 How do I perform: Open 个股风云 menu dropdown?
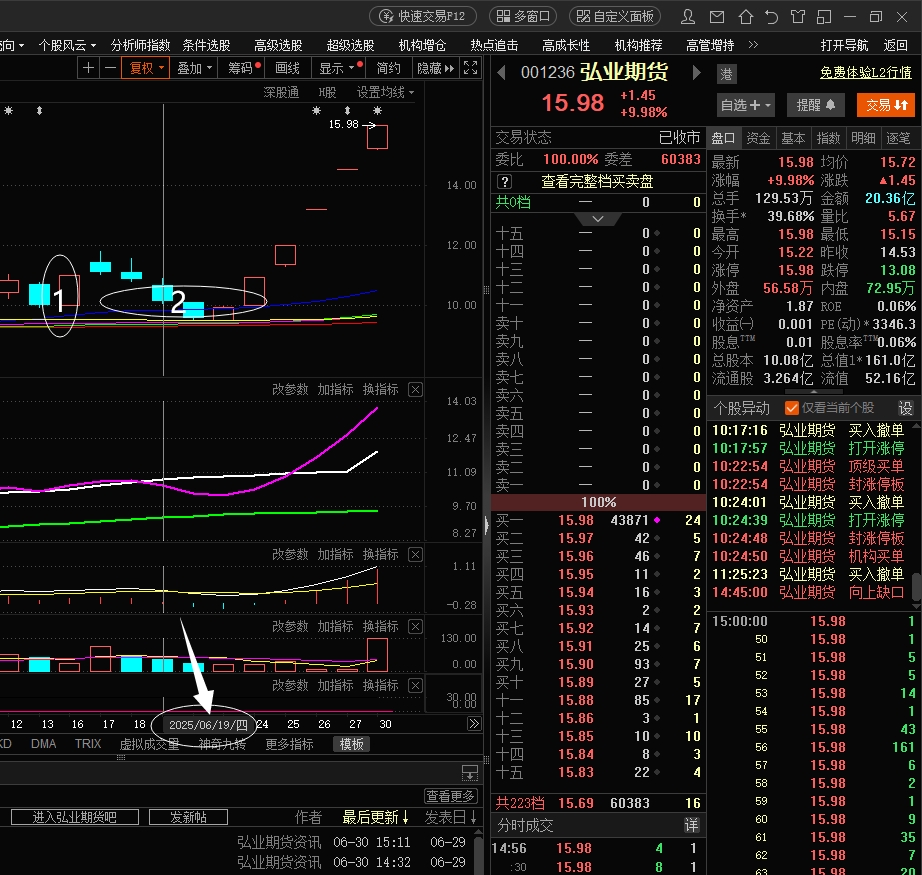(67, 45)
